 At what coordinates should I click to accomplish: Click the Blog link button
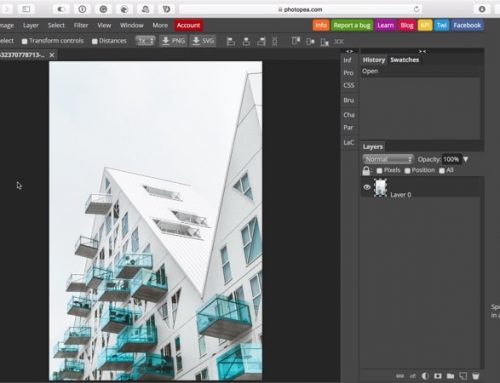407,25
